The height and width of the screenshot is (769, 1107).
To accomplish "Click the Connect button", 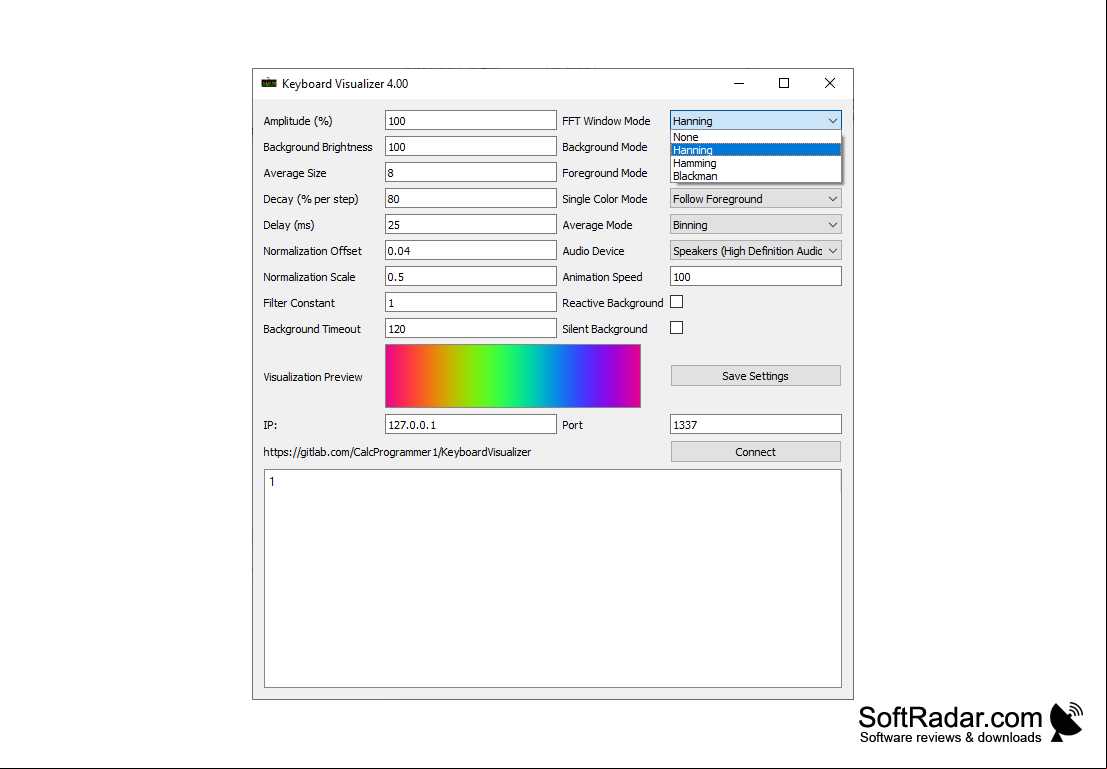I will pos(755,452).
